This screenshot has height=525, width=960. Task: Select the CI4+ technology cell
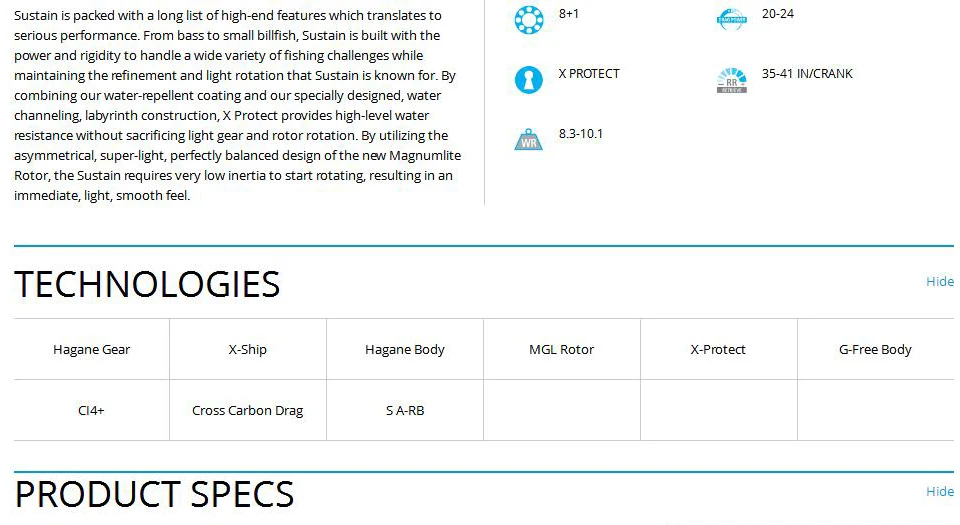coord(92,410)
